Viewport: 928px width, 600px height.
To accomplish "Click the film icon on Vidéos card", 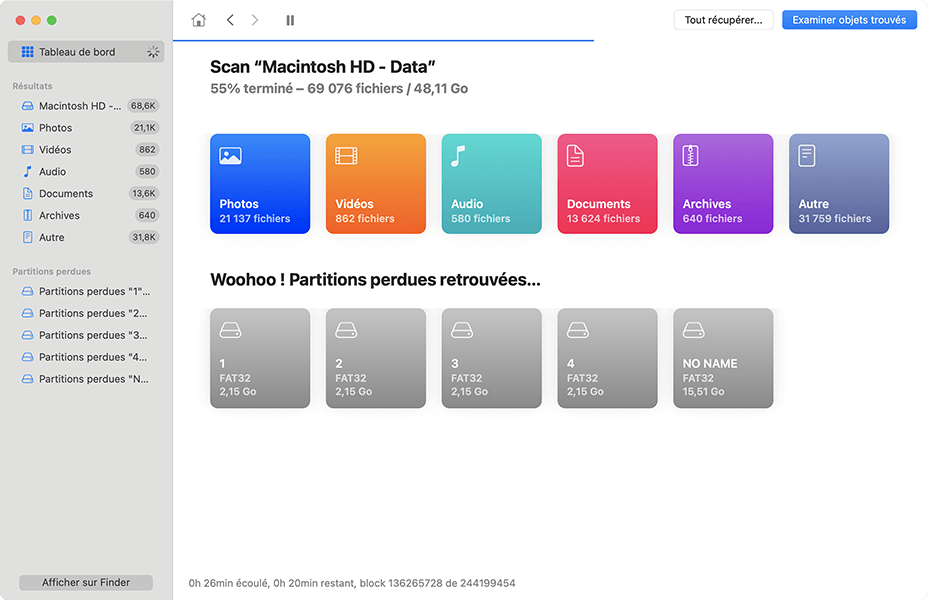I will pyautogui.click(x=346, y=156).
